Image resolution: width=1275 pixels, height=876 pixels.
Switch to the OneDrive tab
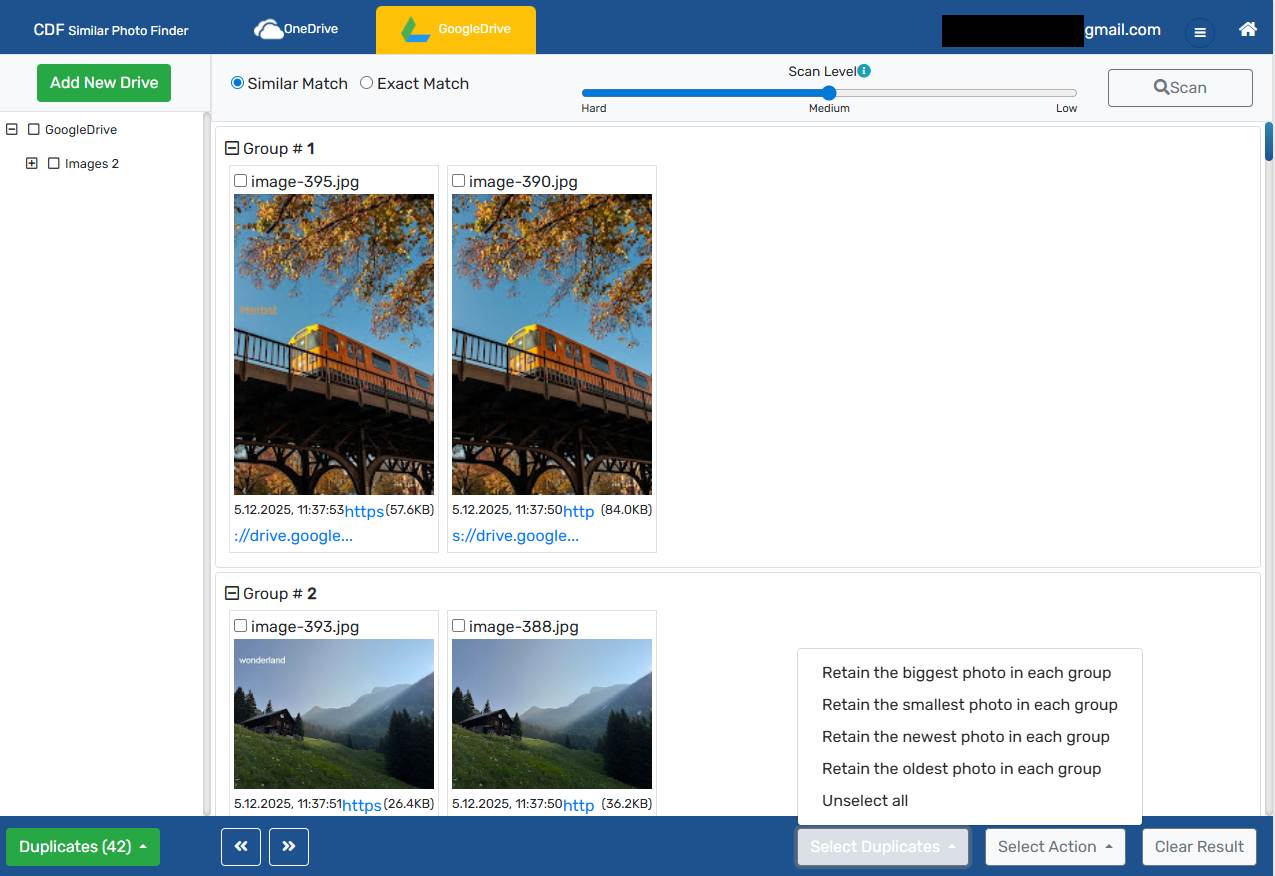pos(297,29)
